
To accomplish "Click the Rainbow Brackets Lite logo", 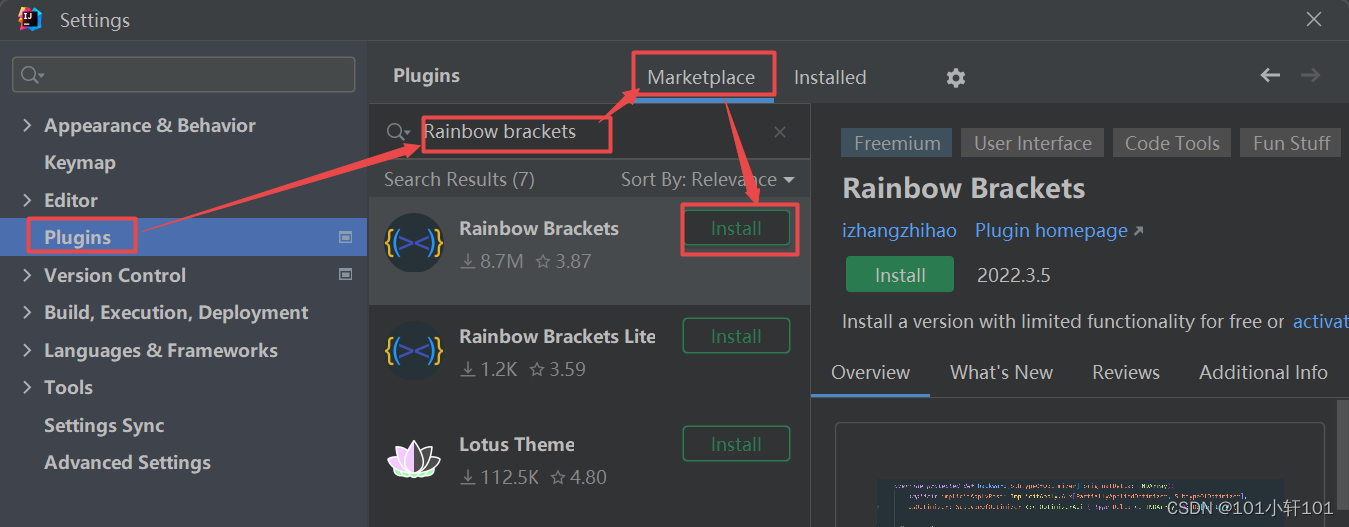I will pyautogui.click(x=414, y=351).
